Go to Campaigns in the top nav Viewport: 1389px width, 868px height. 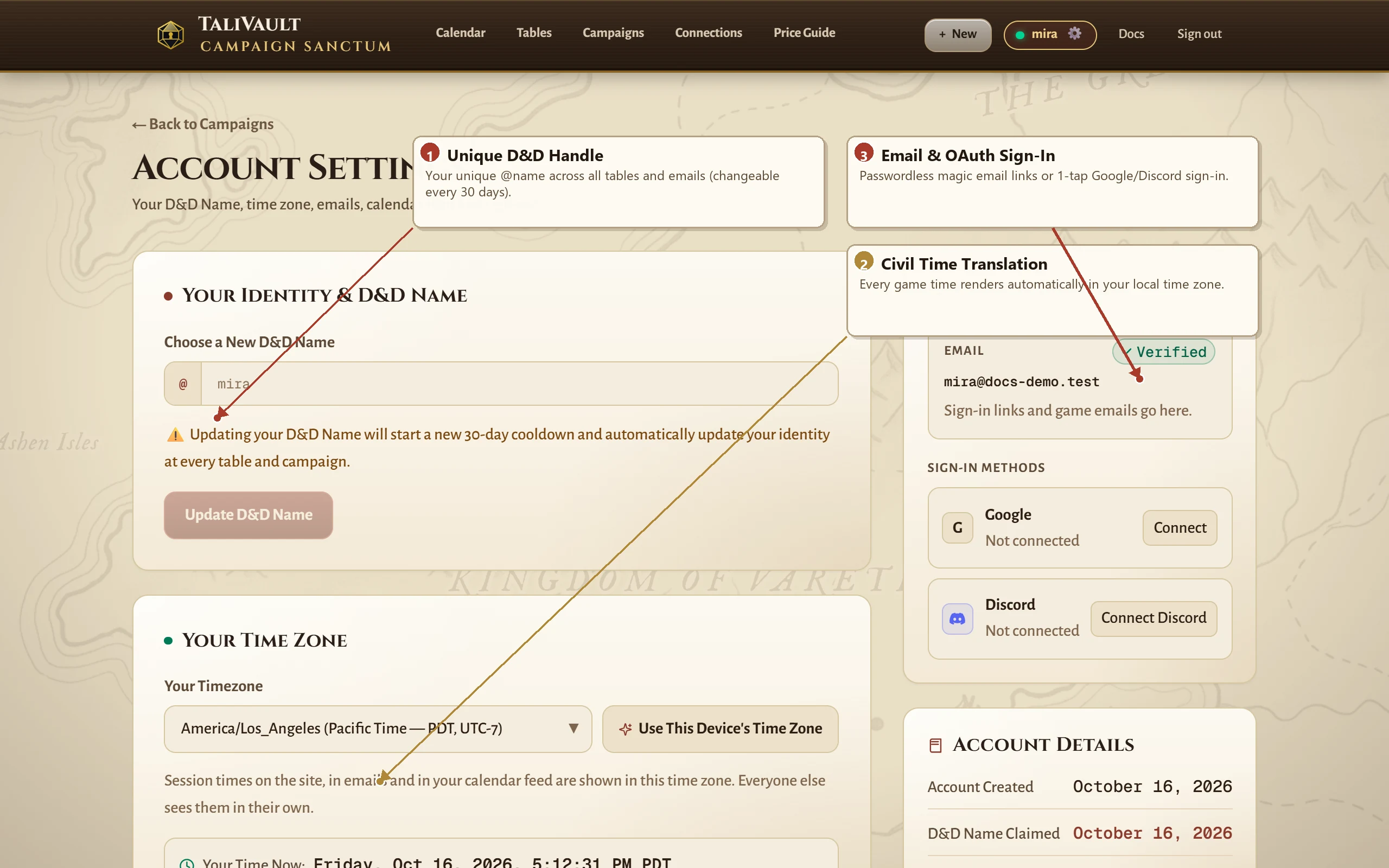click(x=613, y=33)
